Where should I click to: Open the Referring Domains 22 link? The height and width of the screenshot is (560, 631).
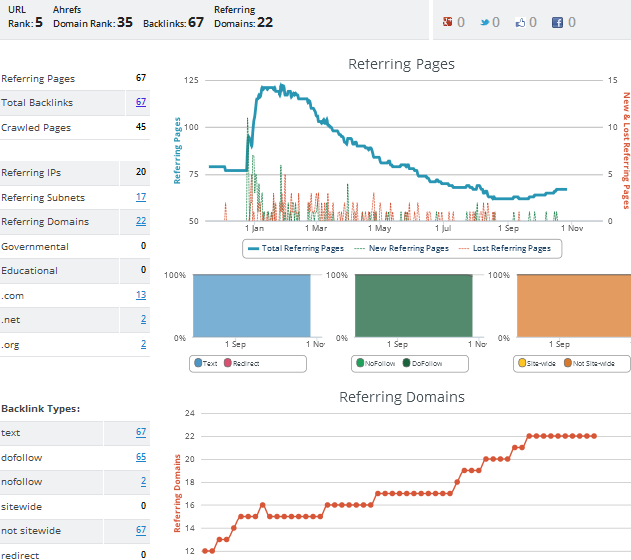141,221
